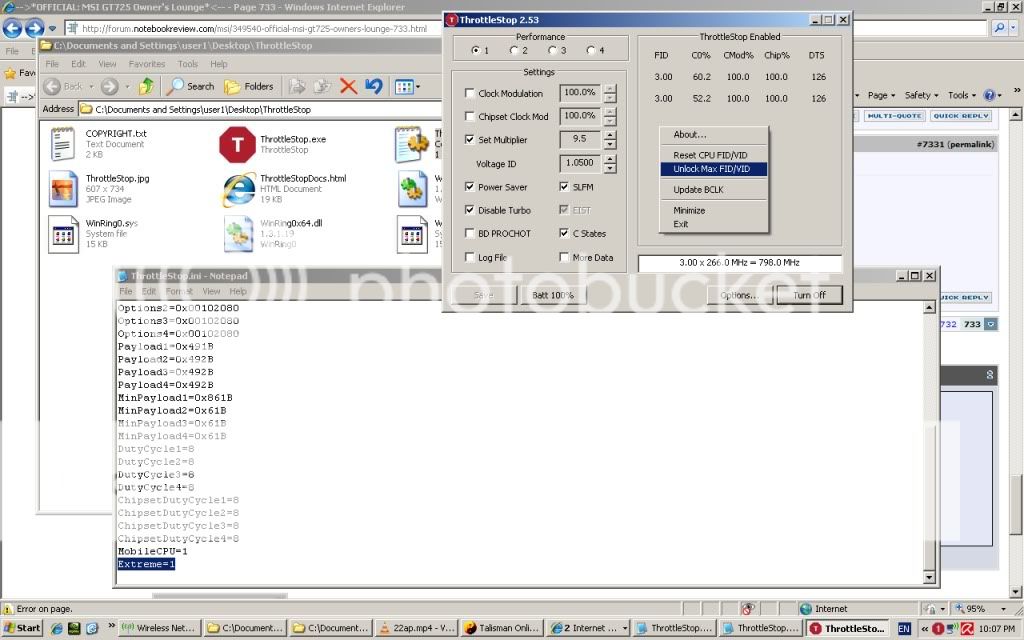
Task: Open the Notepad Format menu
Action: pos(180,291)
